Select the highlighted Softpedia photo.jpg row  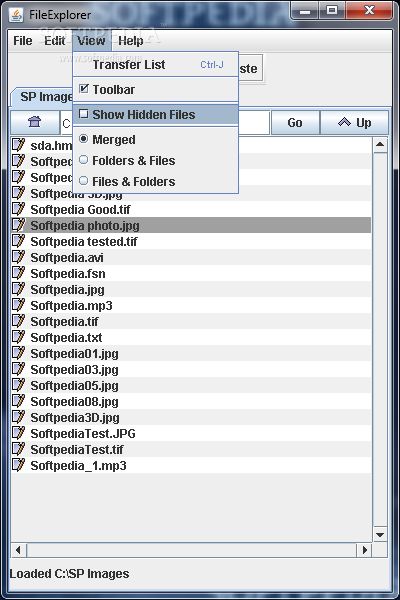click(191, 225)
